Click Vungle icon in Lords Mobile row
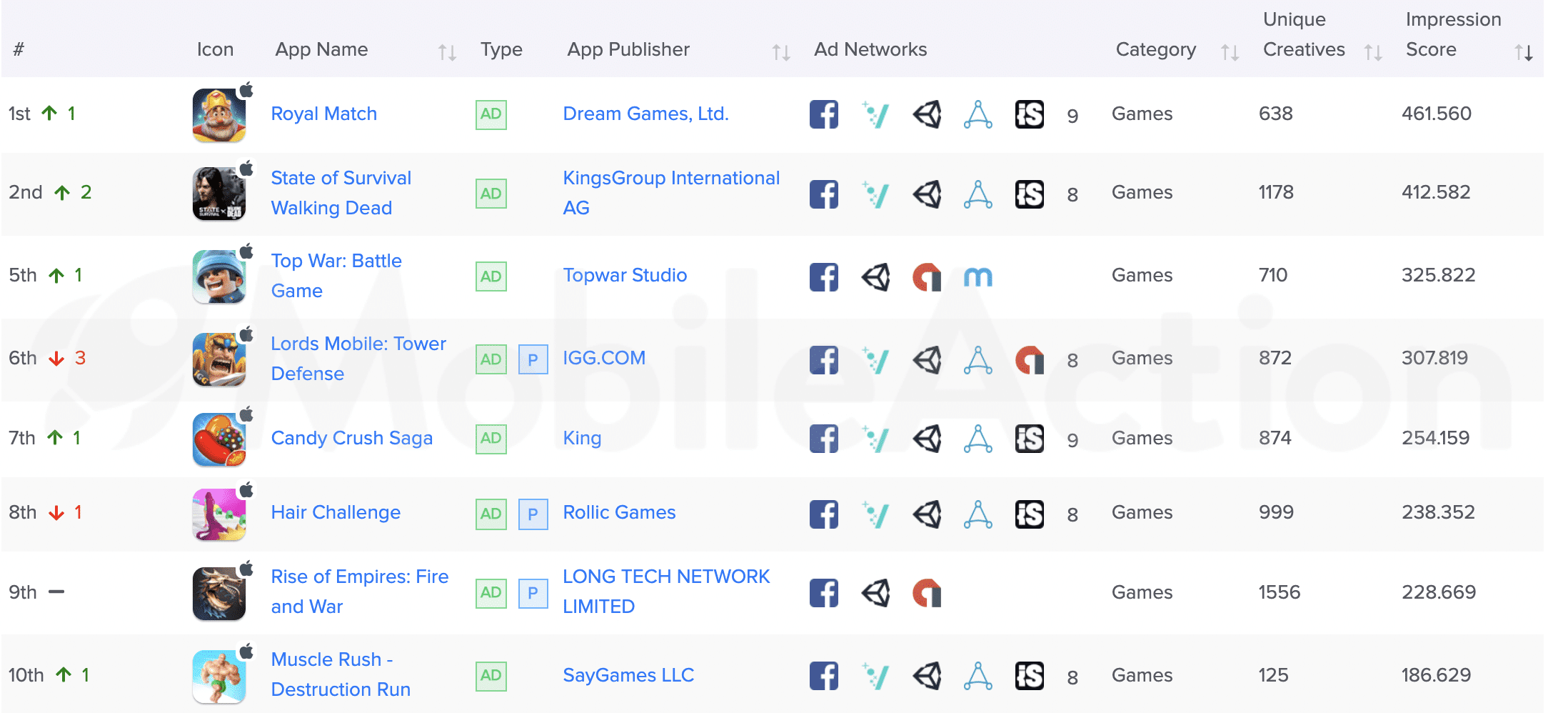This screenshot has width=1568, height=713. [875, 360]
